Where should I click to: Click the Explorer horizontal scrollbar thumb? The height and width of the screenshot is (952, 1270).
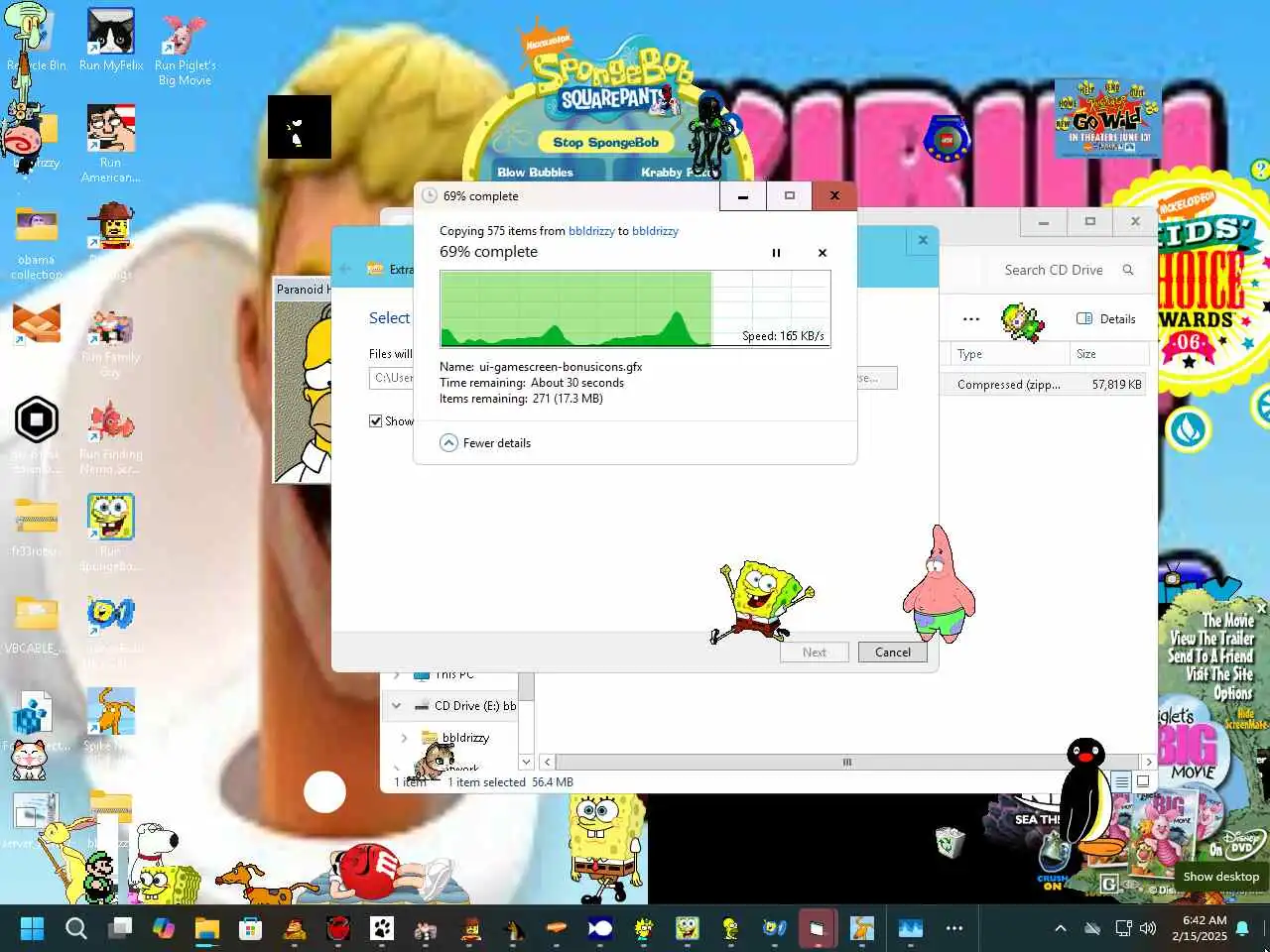(846, 763)
